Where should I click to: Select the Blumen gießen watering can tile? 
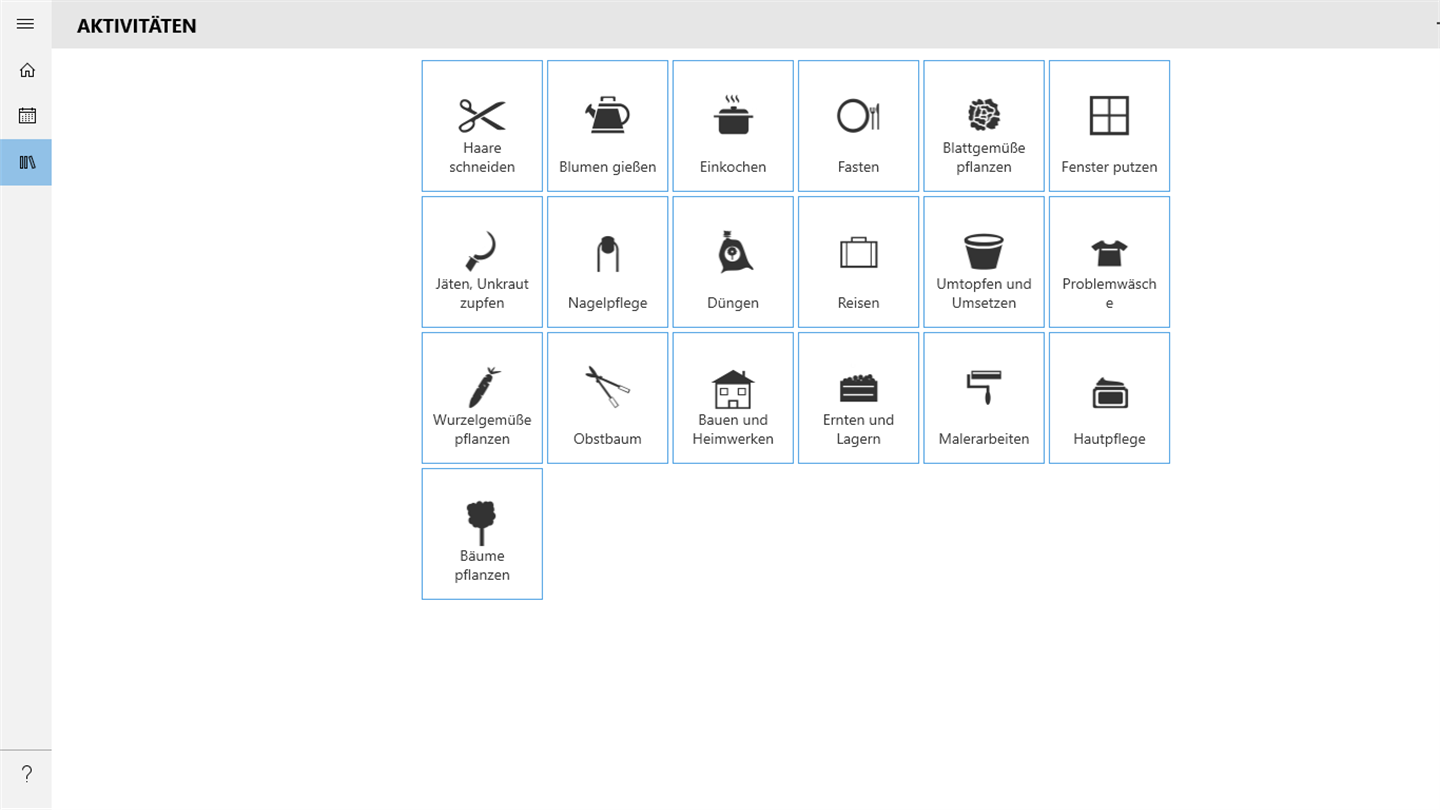click(608, 126)
